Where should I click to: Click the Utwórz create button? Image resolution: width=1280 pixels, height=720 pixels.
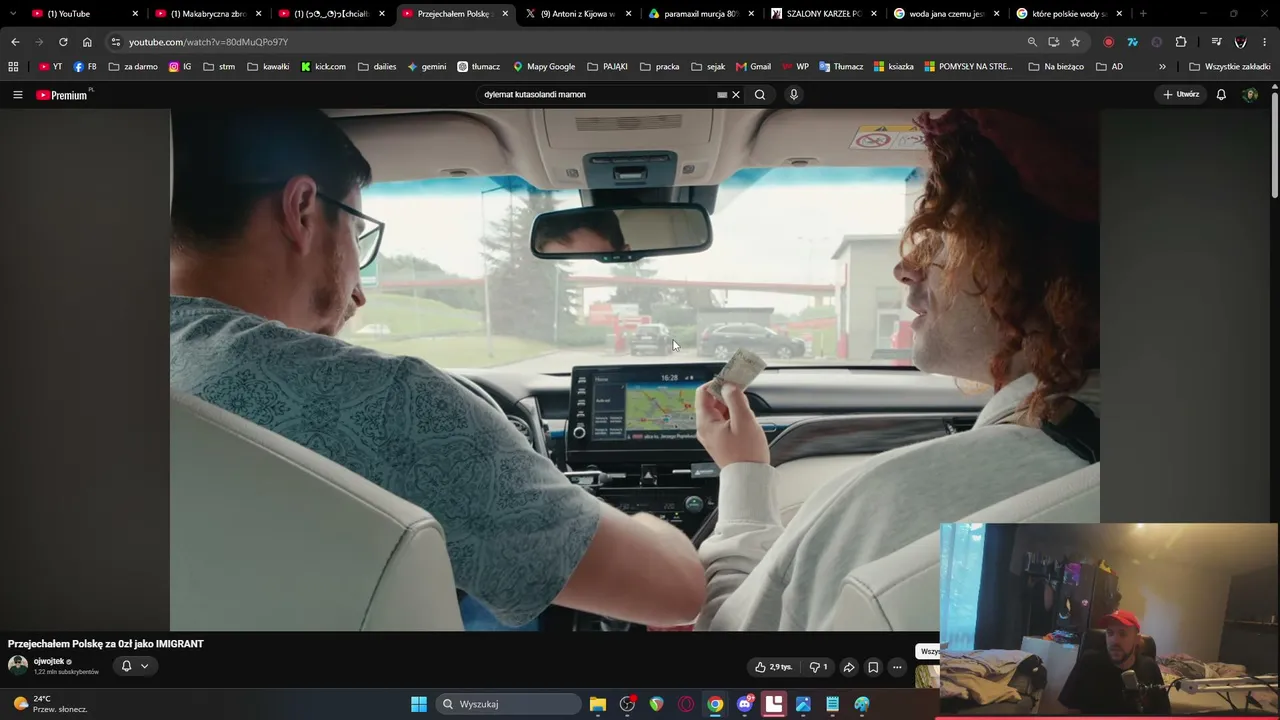1181,95
